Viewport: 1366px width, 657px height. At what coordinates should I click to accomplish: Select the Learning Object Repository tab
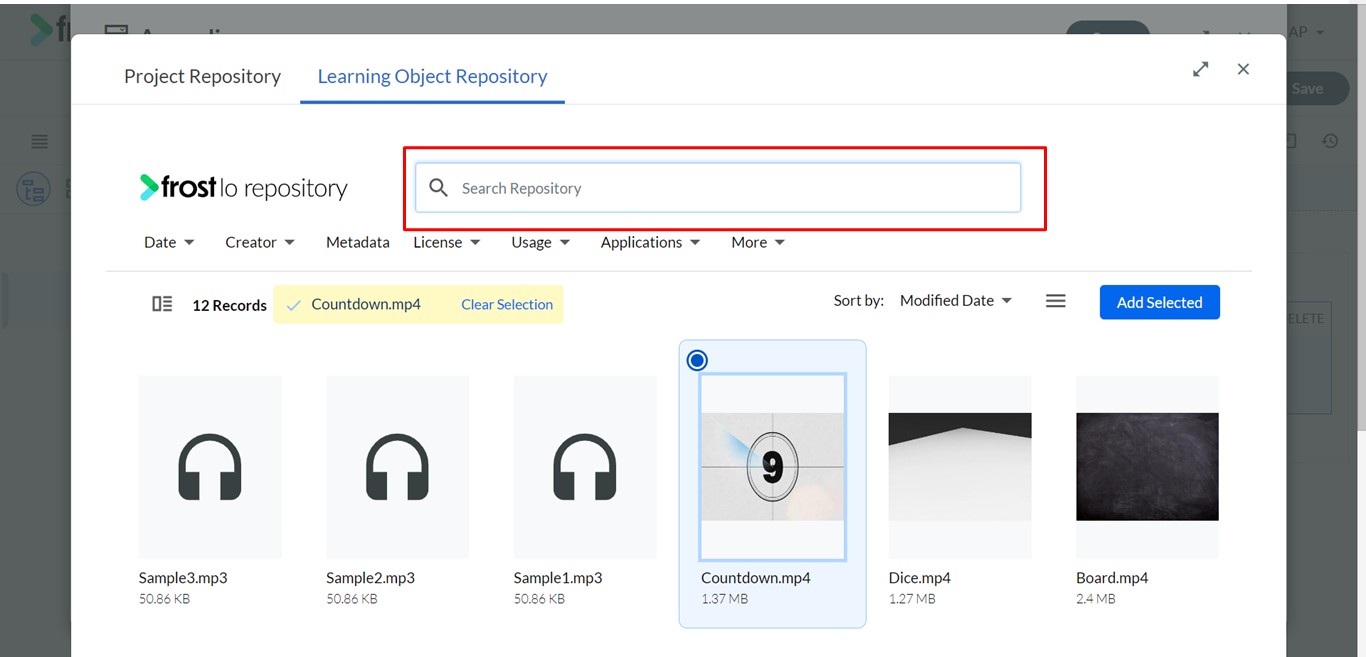click(x=432, y=76)
